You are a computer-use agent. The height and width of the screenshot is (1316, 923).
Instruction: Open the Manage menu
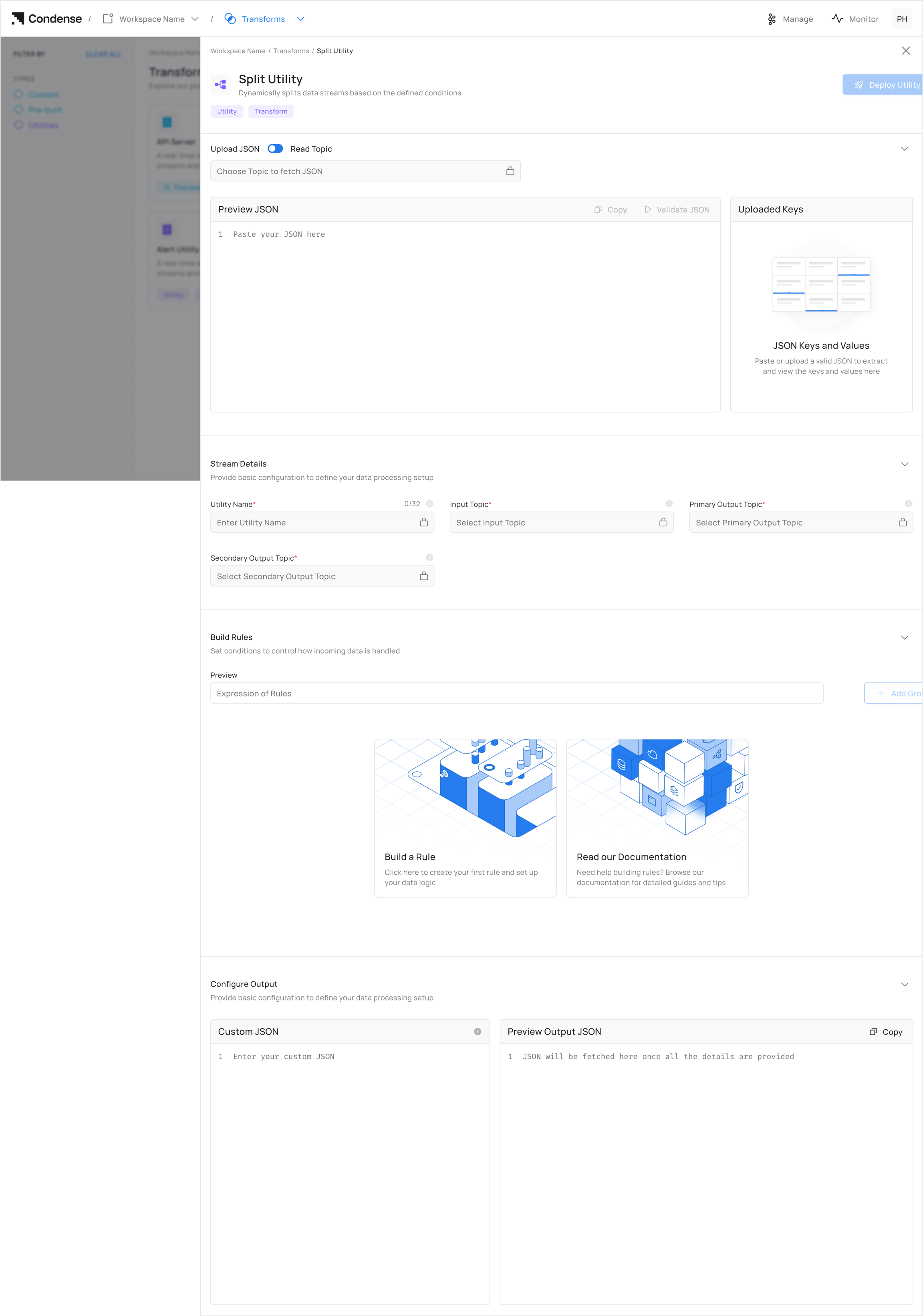790,19
